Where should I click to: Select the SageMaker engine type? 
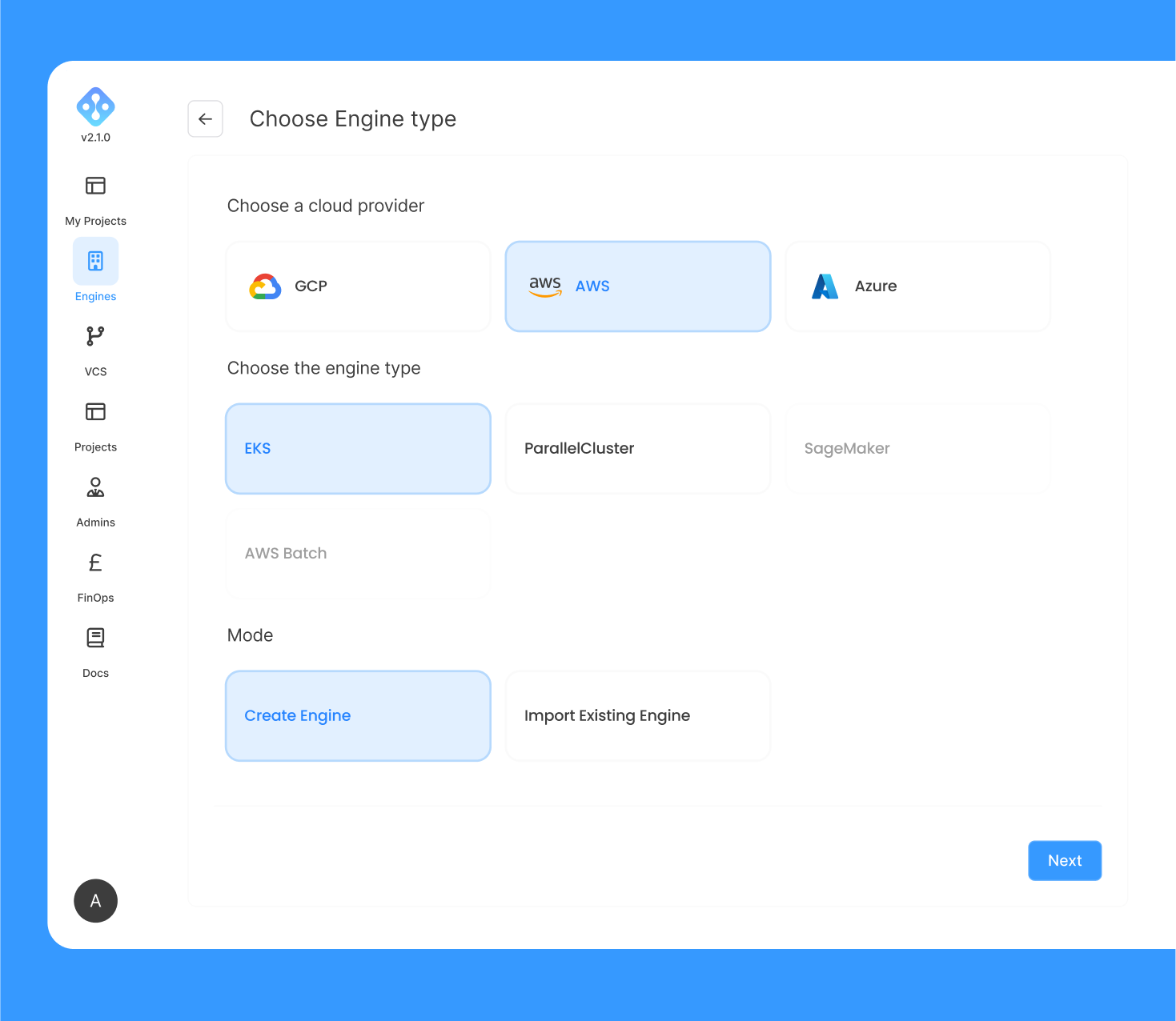[x=917, y=449]
